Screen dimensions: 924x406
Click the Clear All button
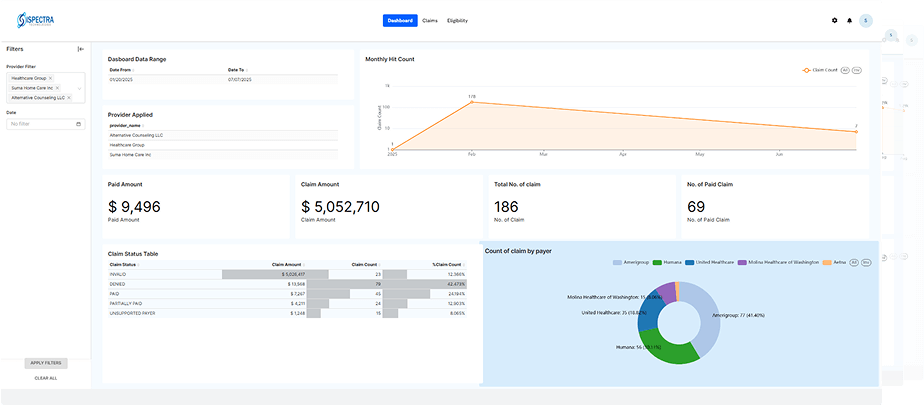pyautogui.click(x=46, y=378)
